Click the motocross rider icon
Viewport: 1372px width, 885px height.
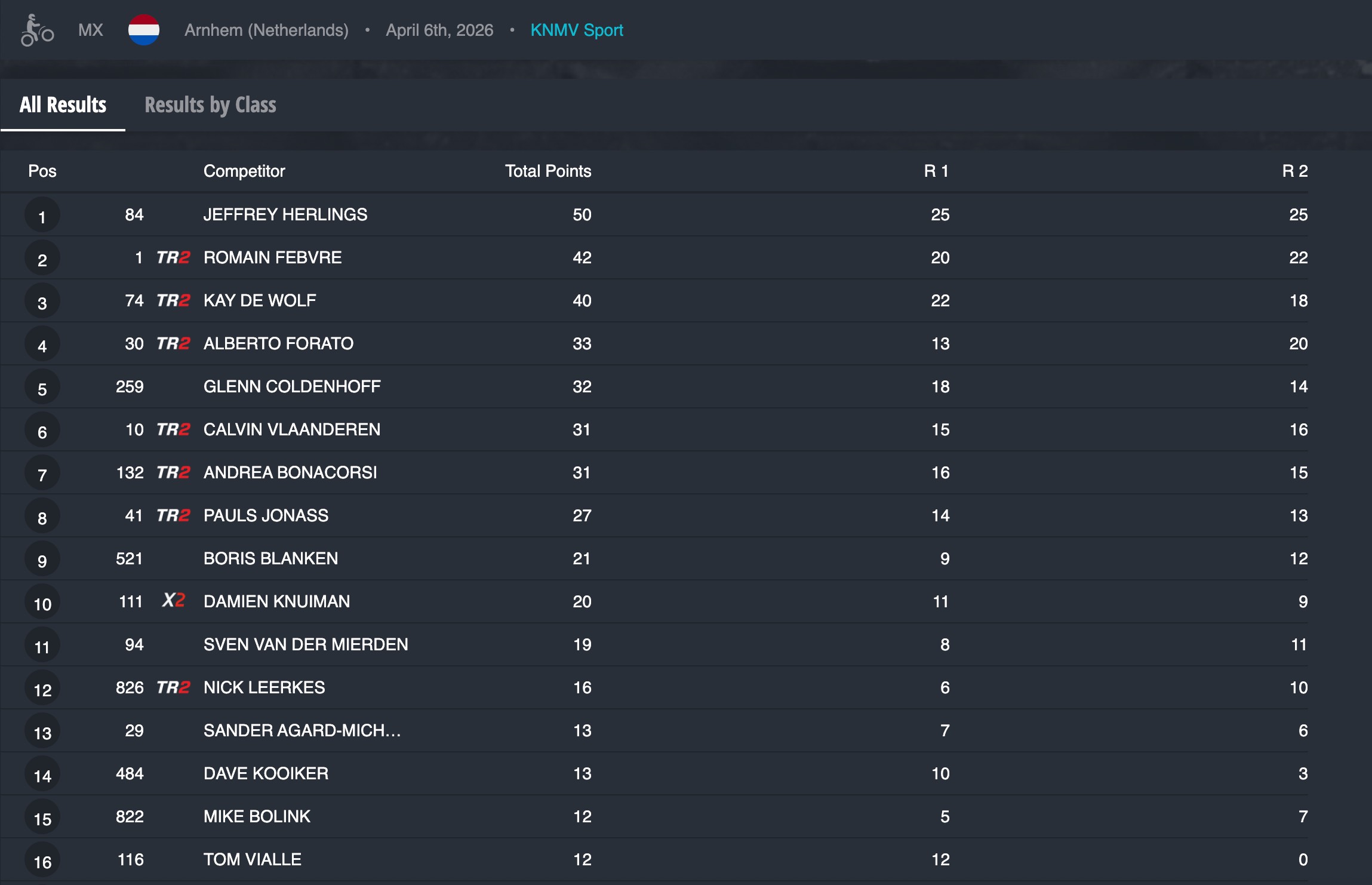(37, 30)
